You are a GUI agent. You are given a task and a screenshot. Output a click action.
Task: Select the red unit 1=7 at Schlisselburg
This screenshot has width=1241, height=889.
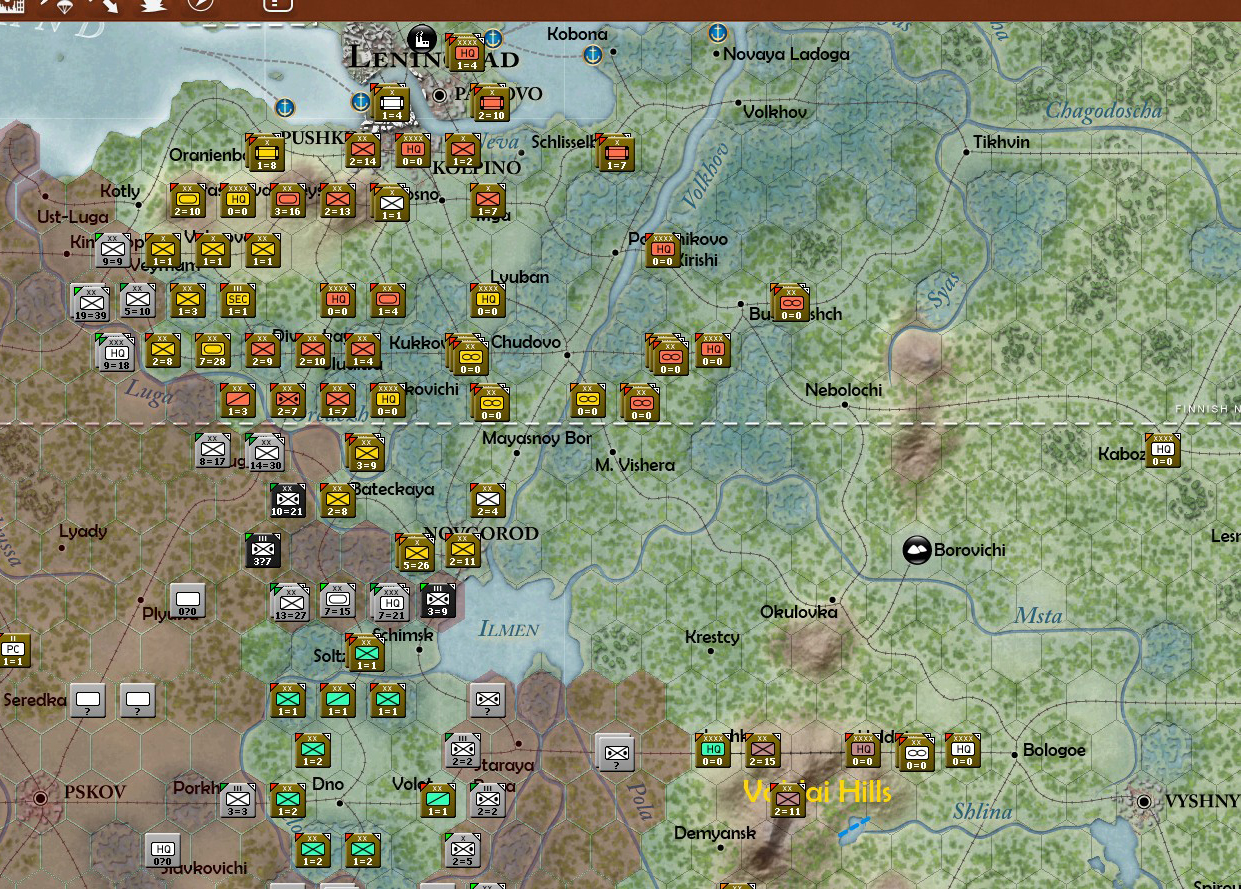click(x=616, y=153)
